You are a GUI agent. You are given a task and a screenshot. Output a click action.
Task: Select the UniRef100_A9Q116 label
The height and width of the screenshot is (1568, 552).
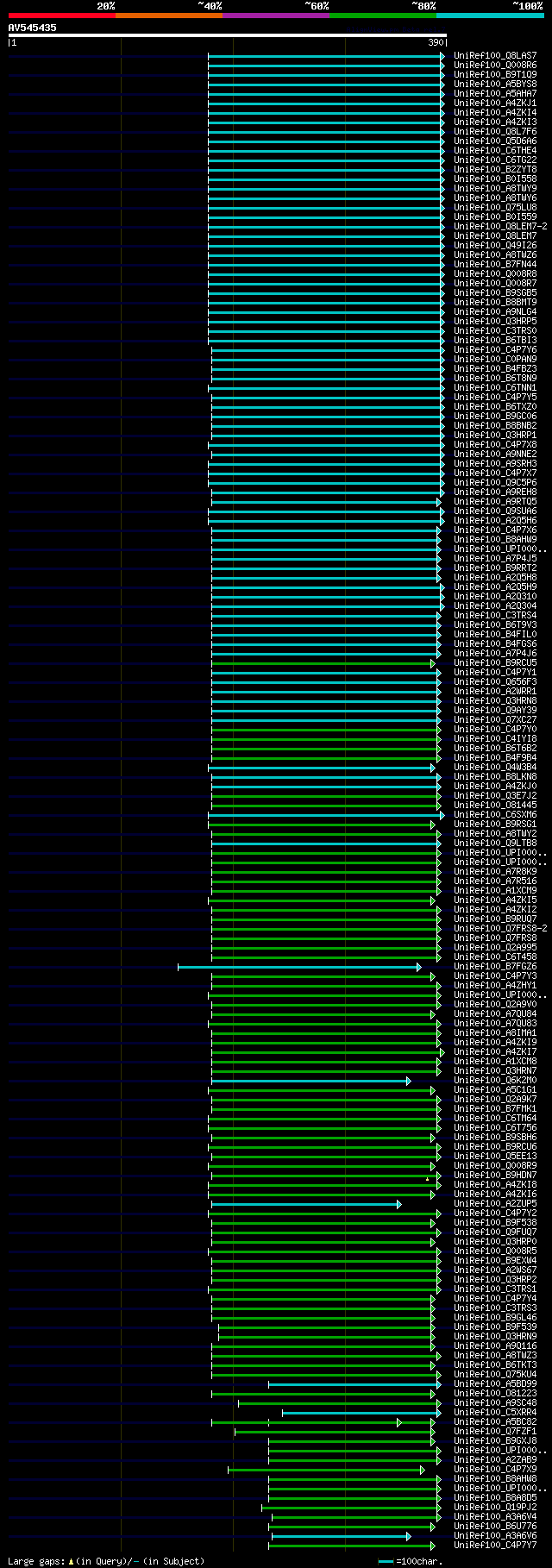[x=495, y=1346]
